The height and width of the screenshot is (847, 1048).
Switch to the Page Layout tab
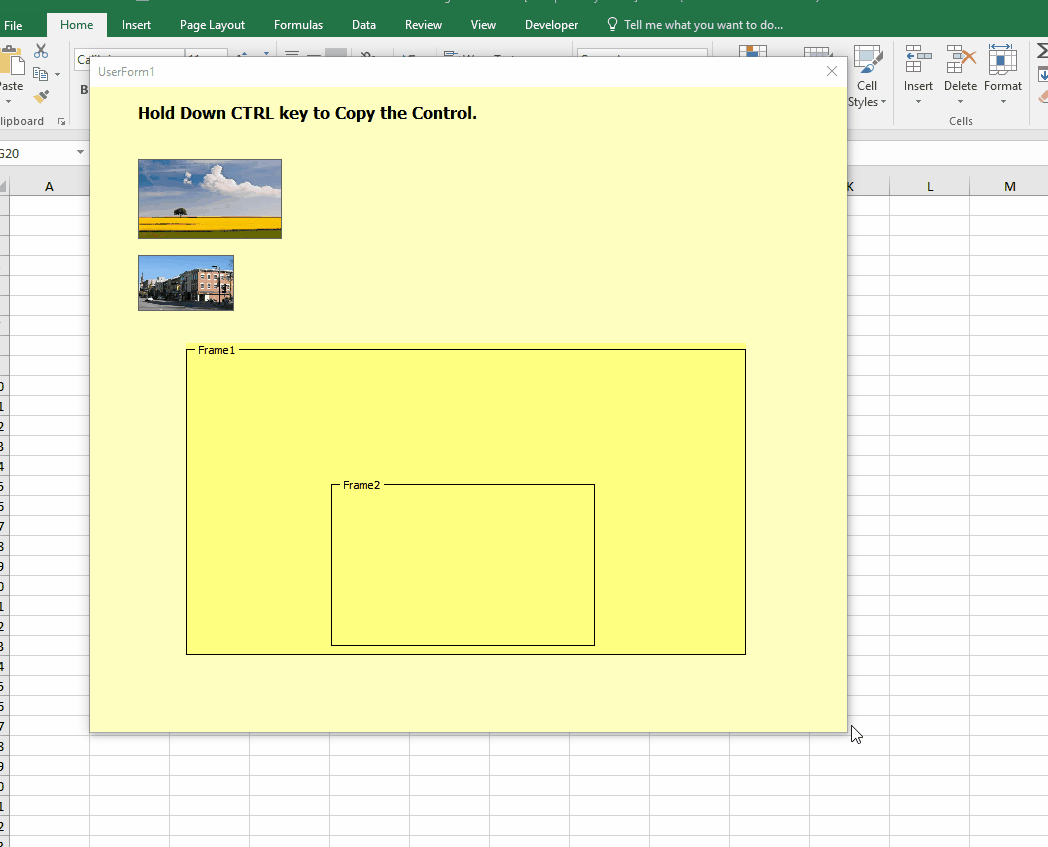pos(212,25)
